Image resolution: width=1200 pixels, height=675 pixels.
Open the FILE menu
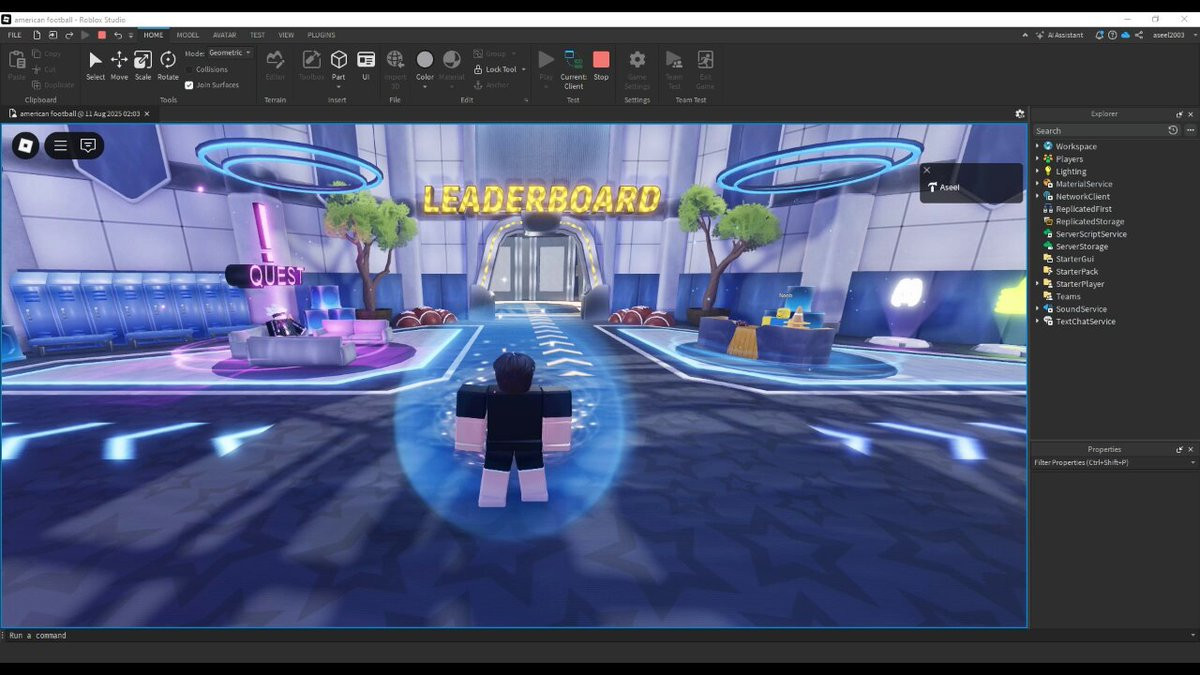pyautogui.click(x=14, y=35)
